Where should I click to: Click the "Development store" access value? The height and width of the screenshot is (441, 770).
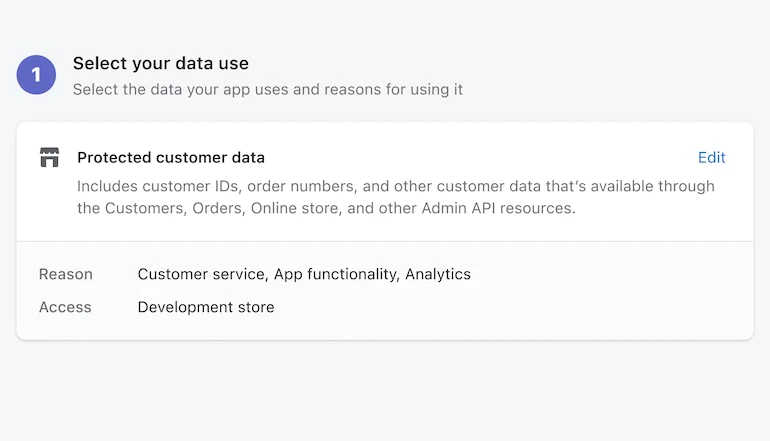206,307
